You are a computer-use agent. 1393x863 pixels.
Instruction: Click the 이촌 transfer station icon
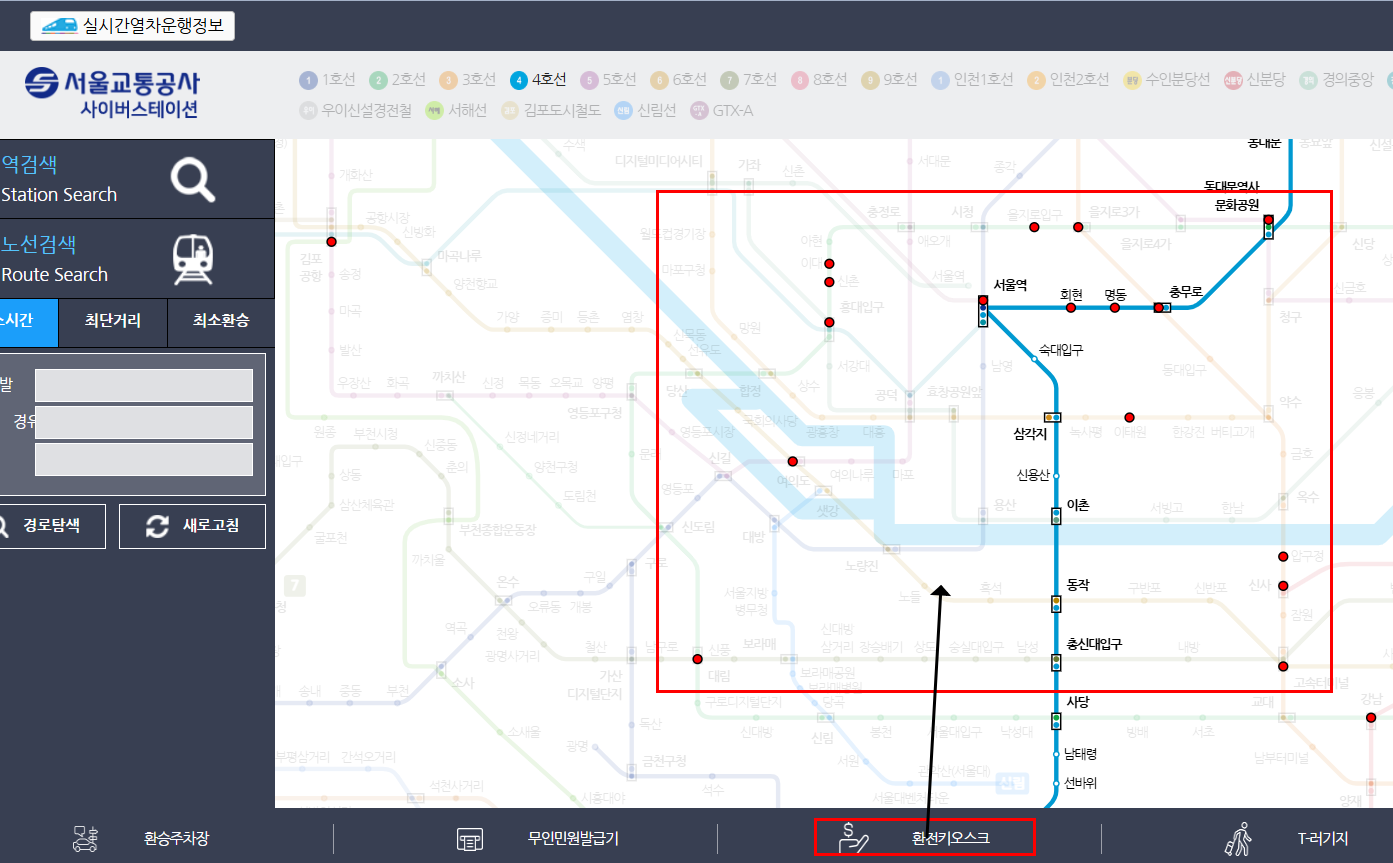coord(1056,516)
